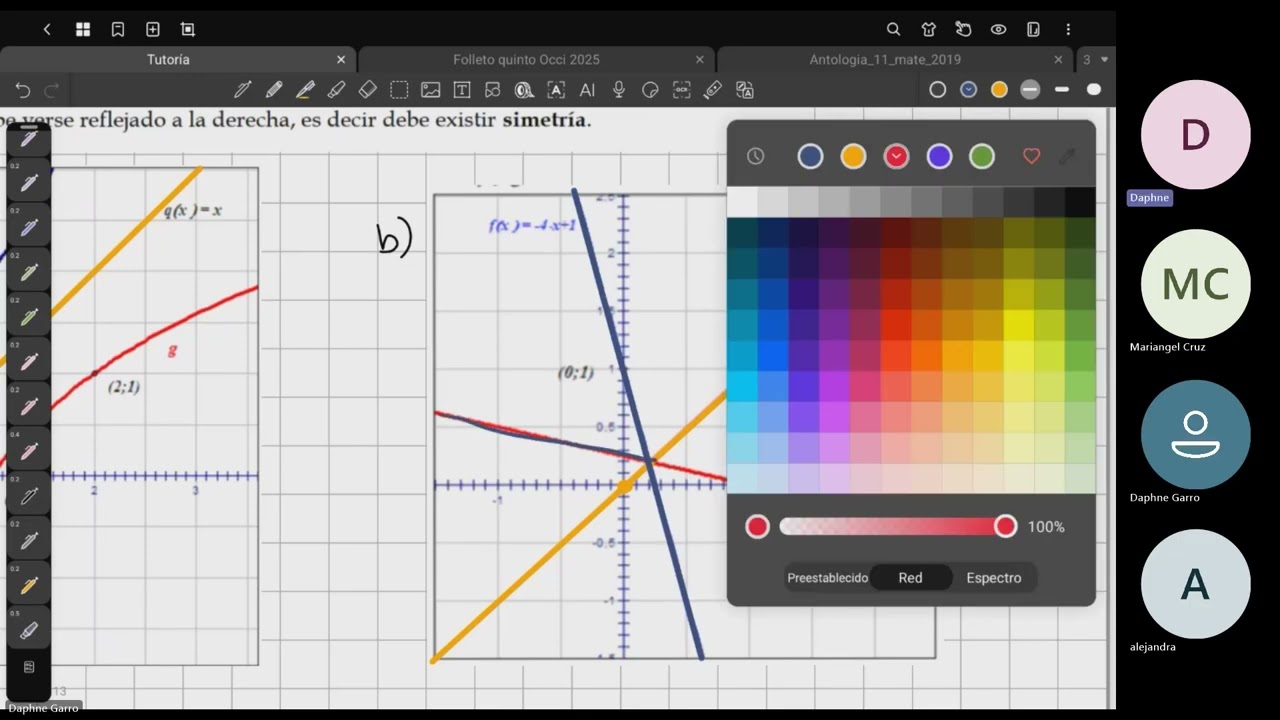Select the shapes tool
Image resolution: width=1280 pixels, height=720 pixels.
(x=492, y=90)
